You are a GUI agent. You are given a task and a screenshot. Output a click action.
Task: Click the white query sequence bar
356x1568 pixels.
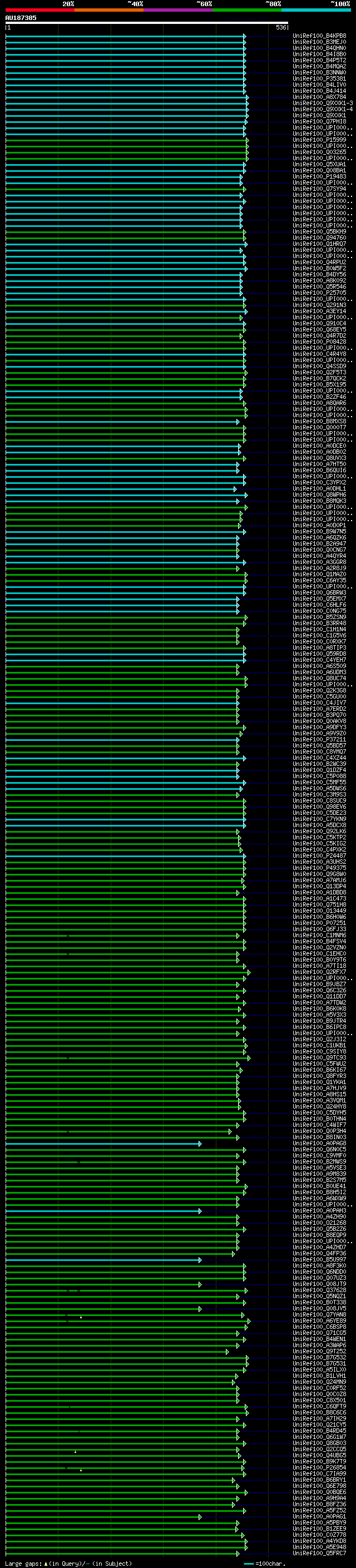[x=147, y=22]
